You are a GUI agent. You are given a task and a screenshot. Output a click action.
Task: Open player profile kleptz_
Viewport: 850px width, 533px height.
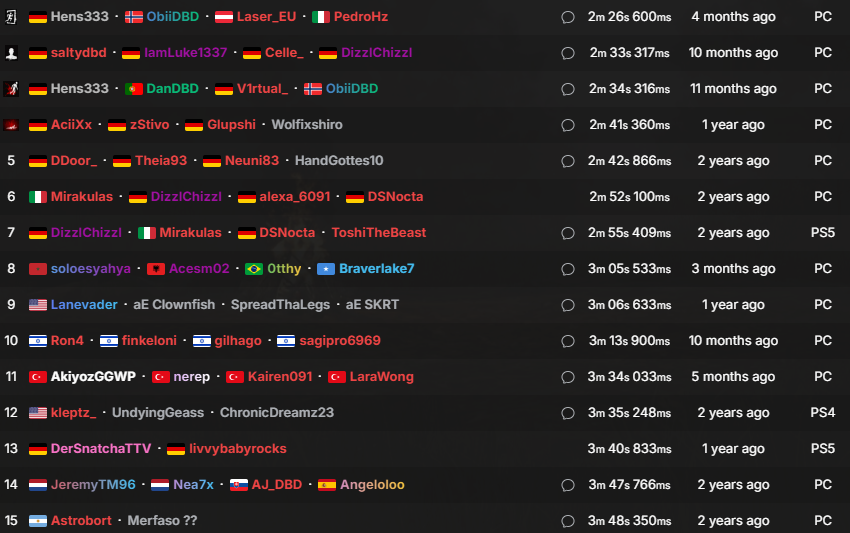(x=73, y=413)
